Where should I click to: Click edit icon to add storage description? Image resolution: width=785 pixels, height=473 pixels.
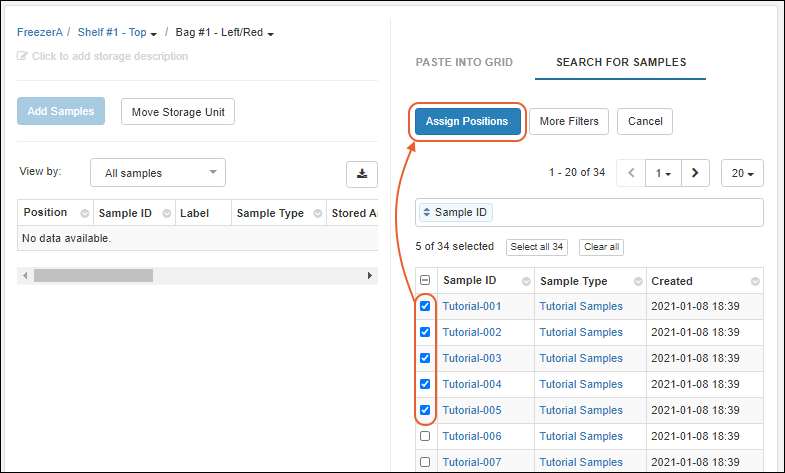(23, 57)
